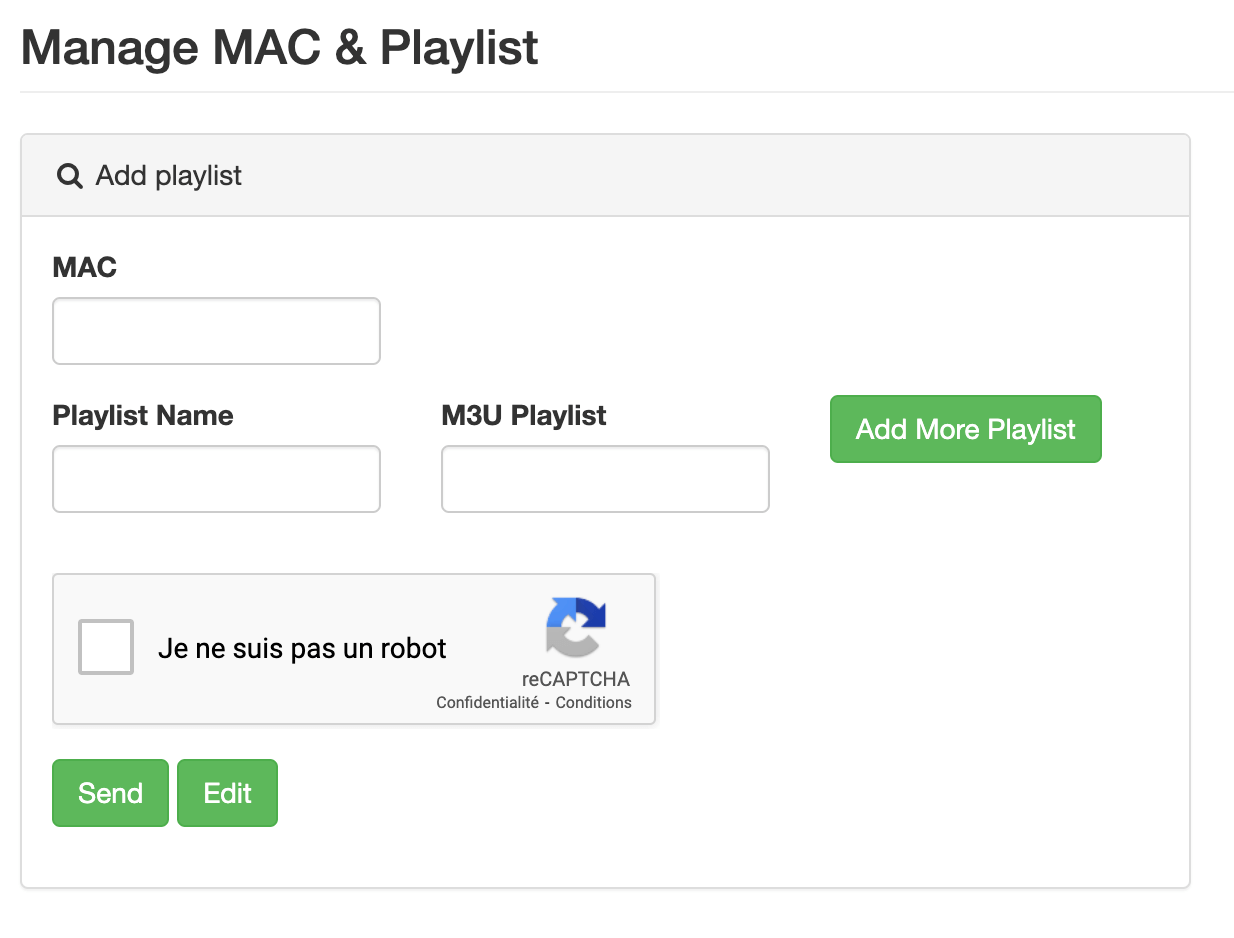
Task: Click the divider line below the page heading
Action: point(627,92)
